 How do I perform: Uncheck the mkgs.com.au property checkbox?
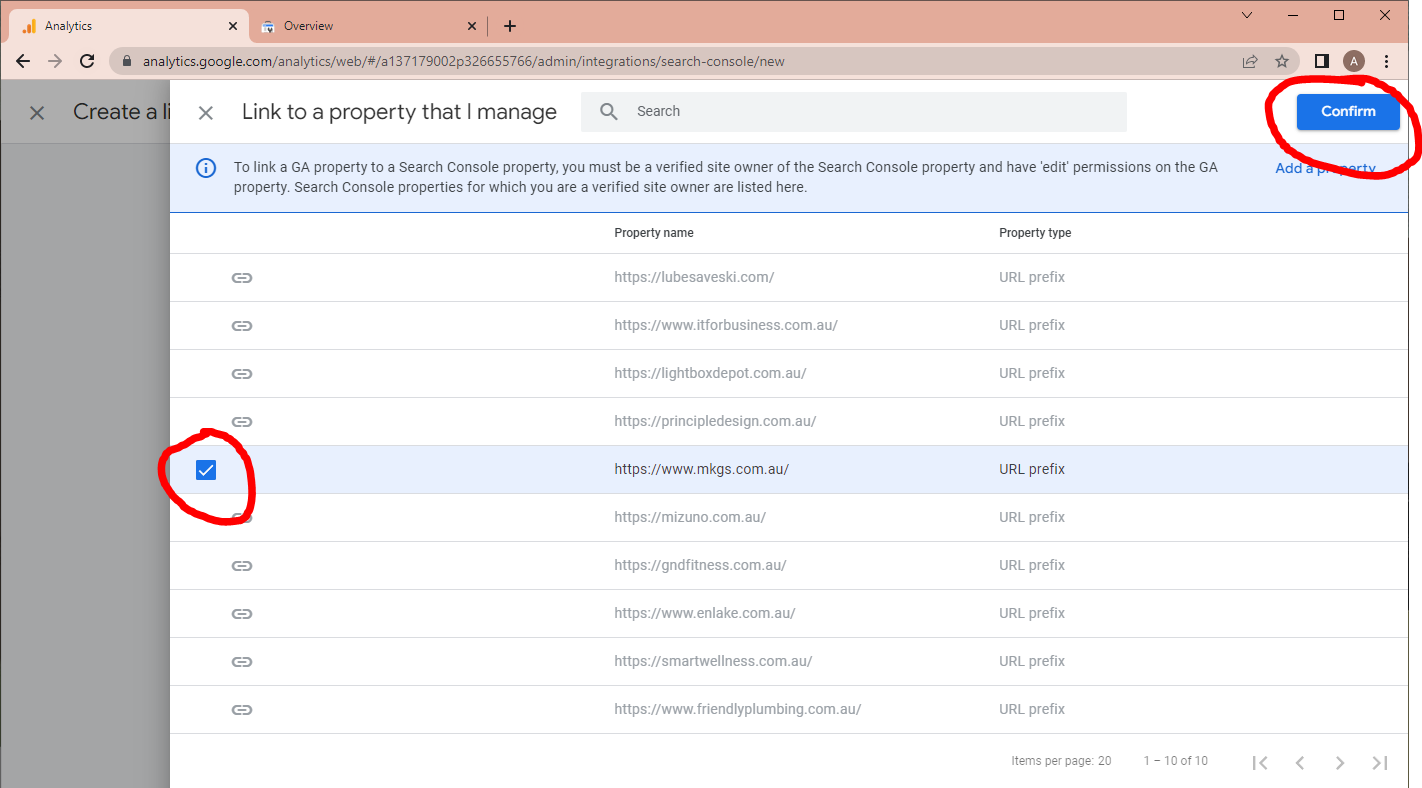206,470
